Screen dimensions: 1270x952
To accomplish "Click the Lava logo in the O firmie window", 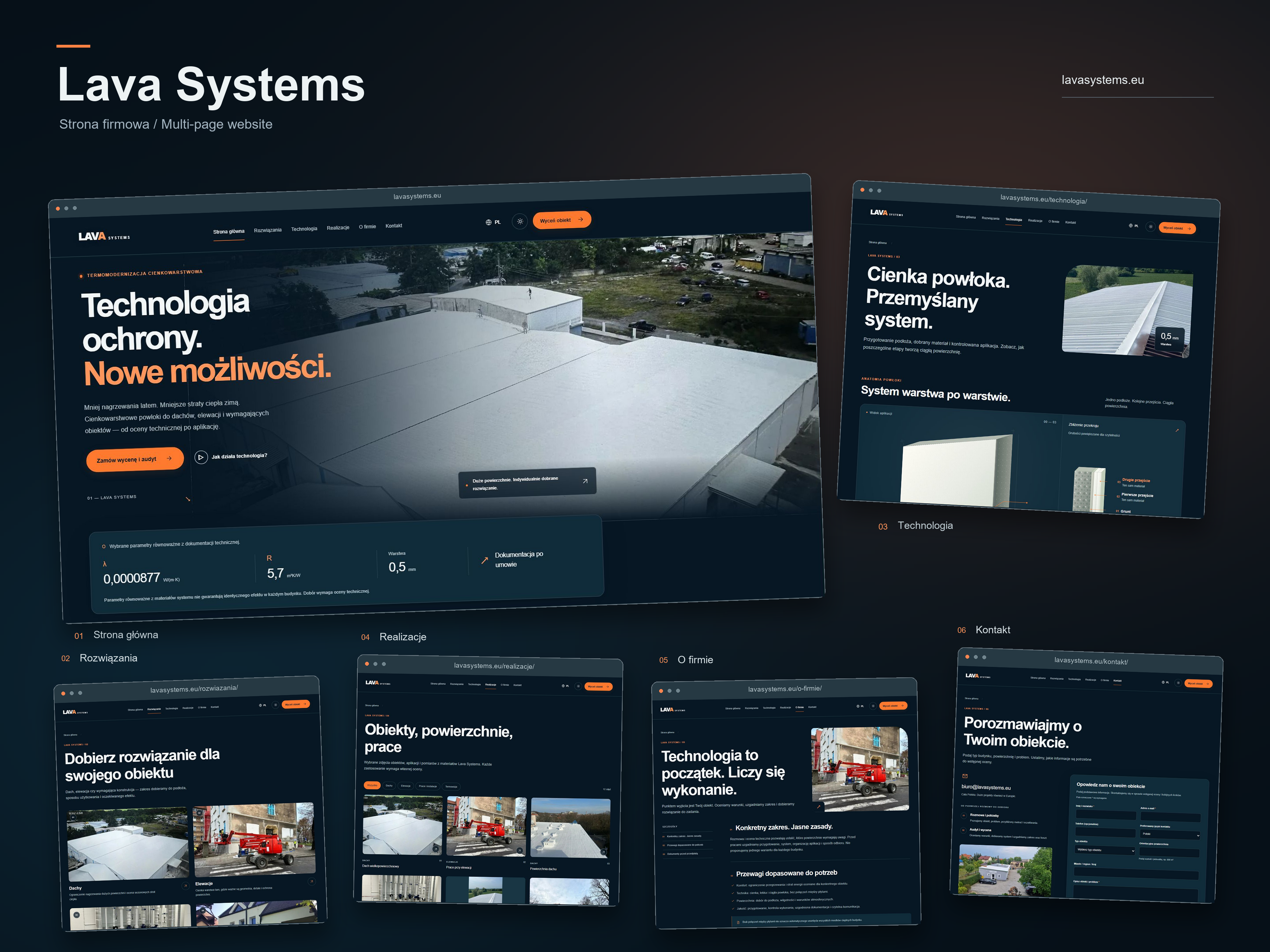I will tap(672, 710).
